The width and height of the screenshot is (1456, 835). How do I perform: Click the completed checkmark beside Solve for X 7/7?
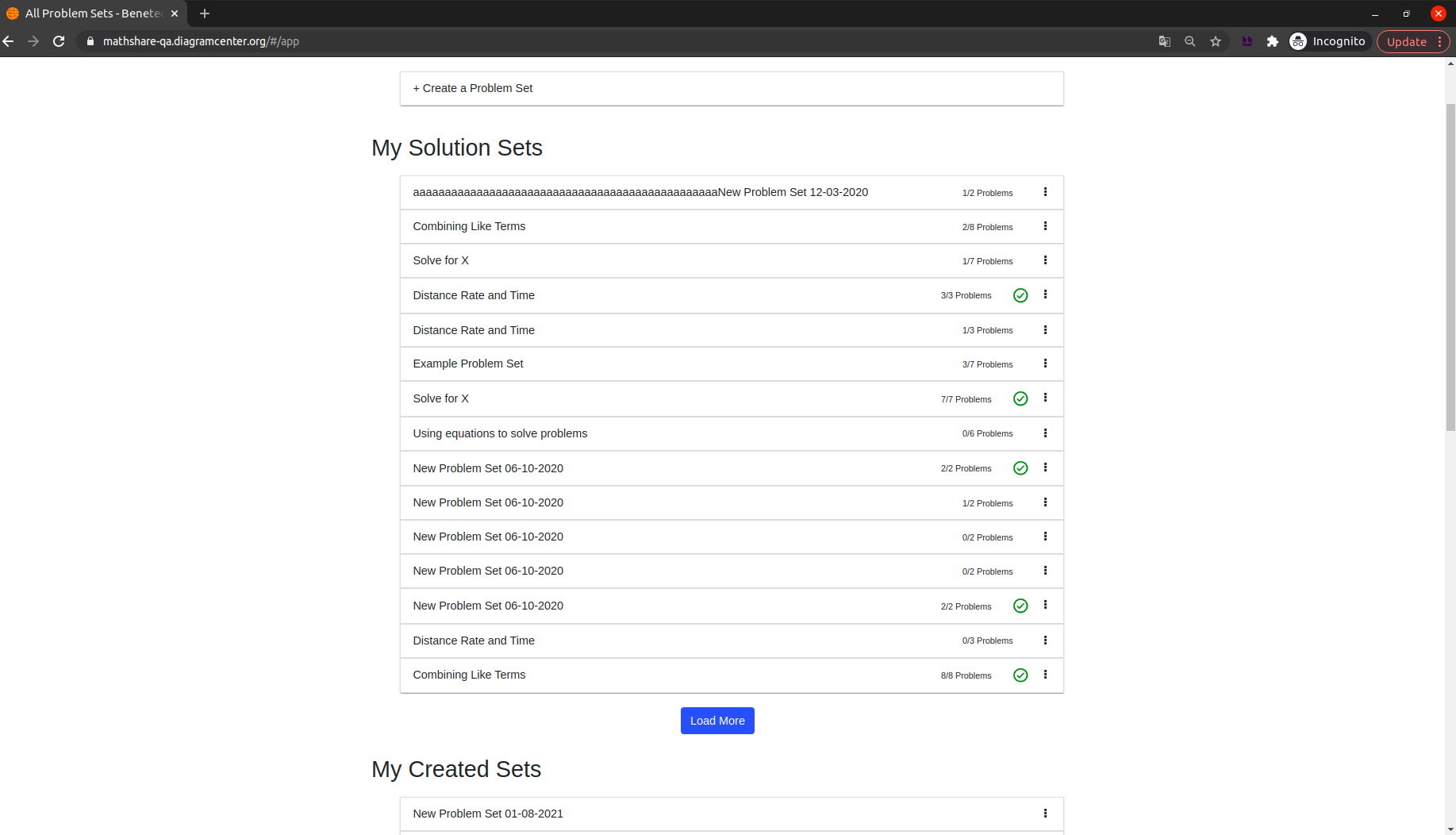click(x=1020, y=398)
